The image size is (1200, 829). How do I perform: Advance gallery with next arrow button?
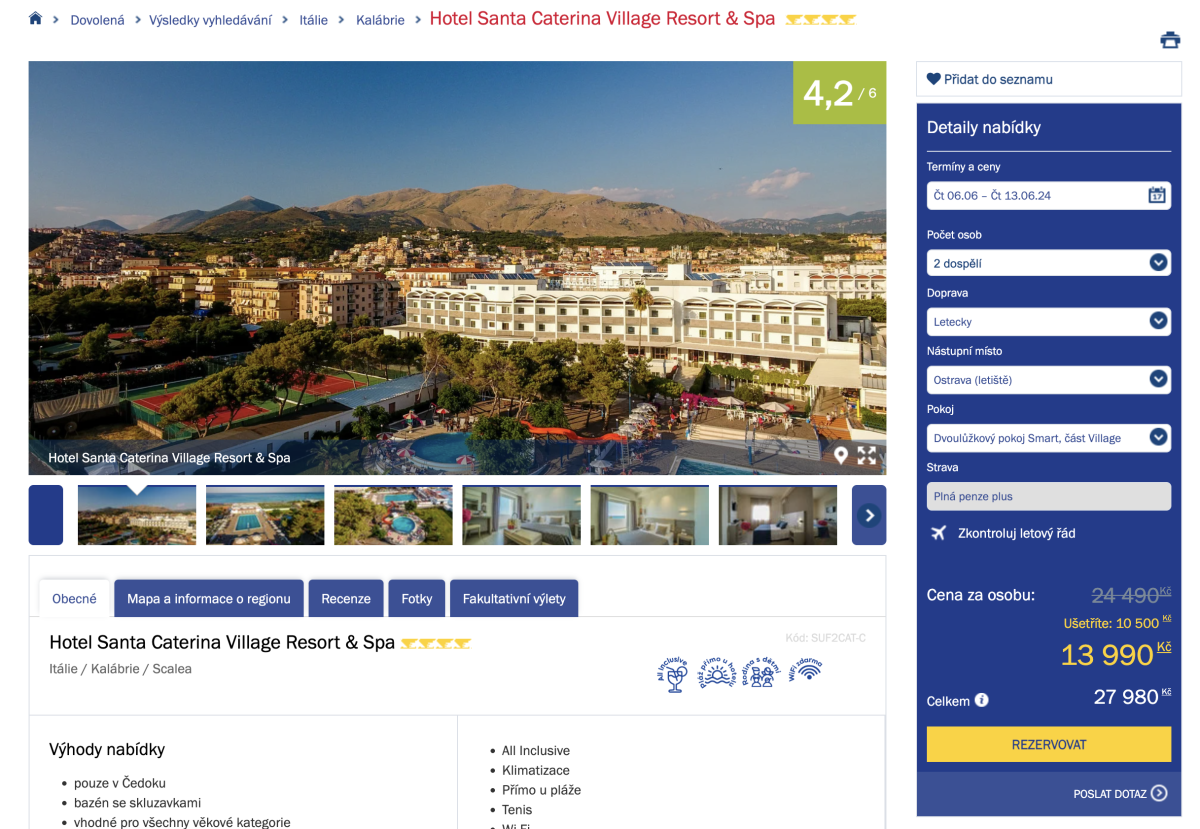[x=869, y=515]
